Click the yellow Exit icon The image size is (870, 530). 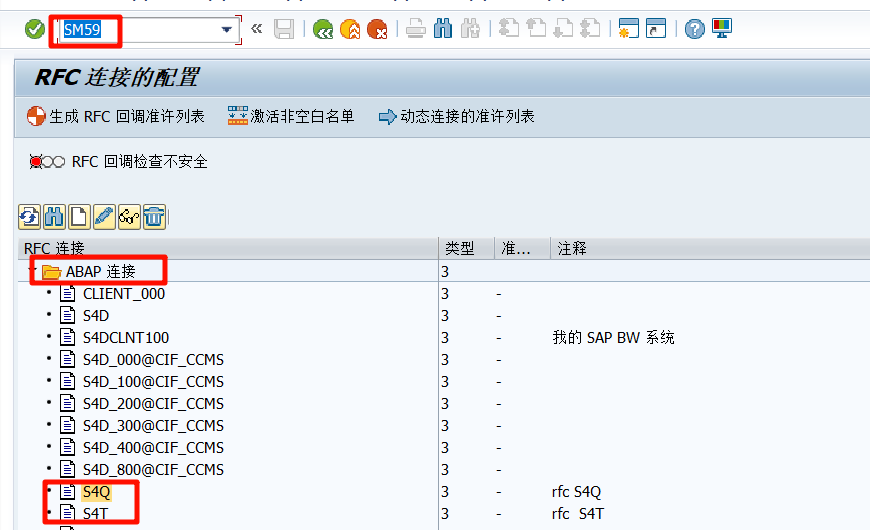pyautogui.click(x=350, y=29)
